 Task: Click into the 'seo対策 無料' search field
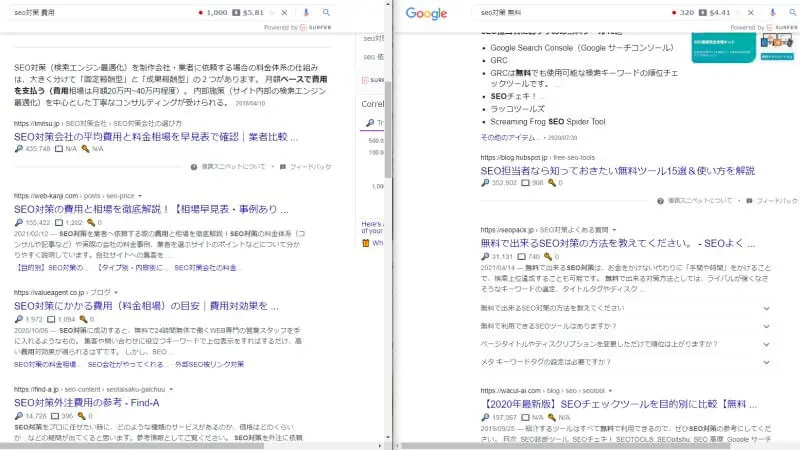tap(560, 12)
